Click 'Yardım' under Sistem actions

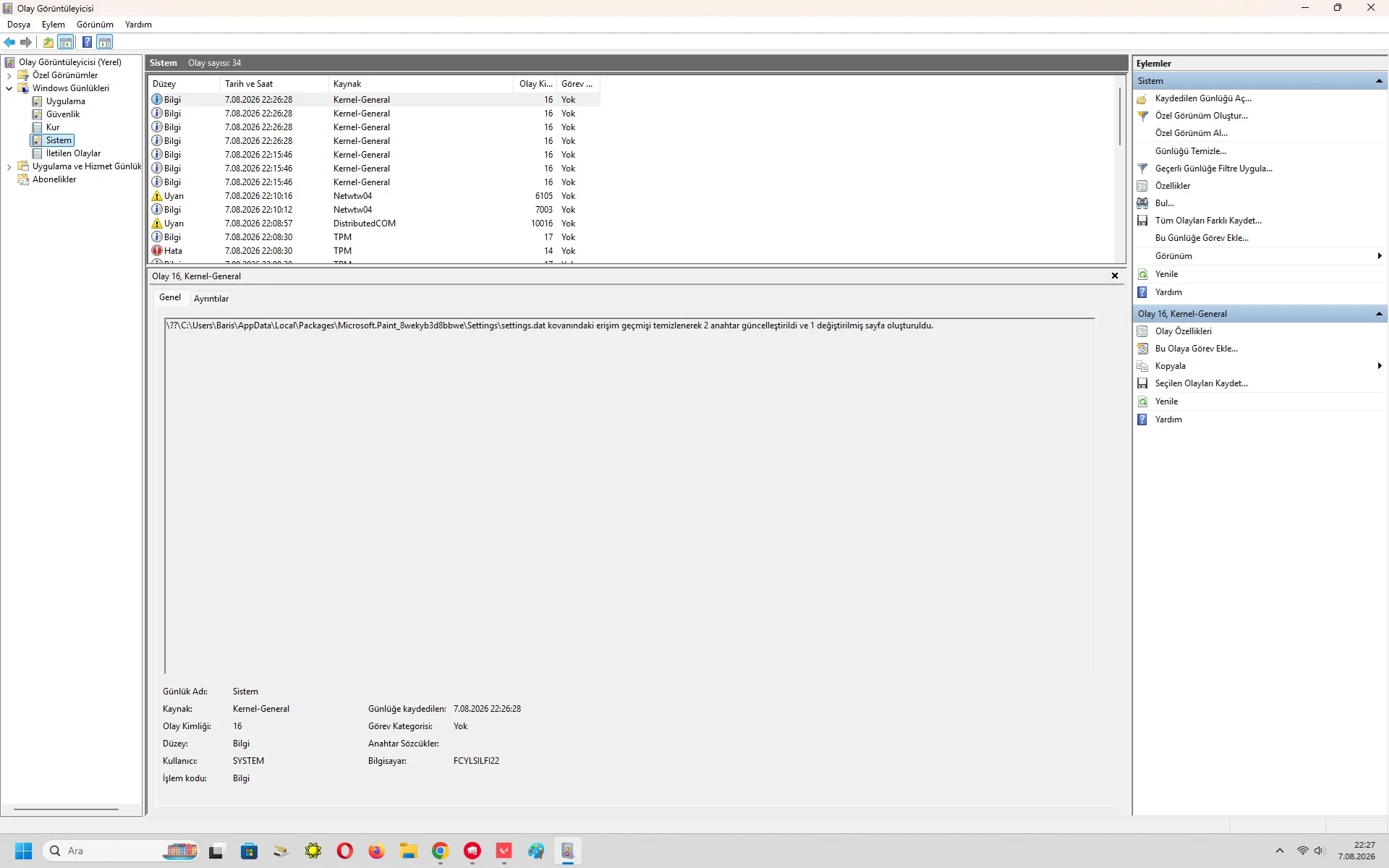1168,292
